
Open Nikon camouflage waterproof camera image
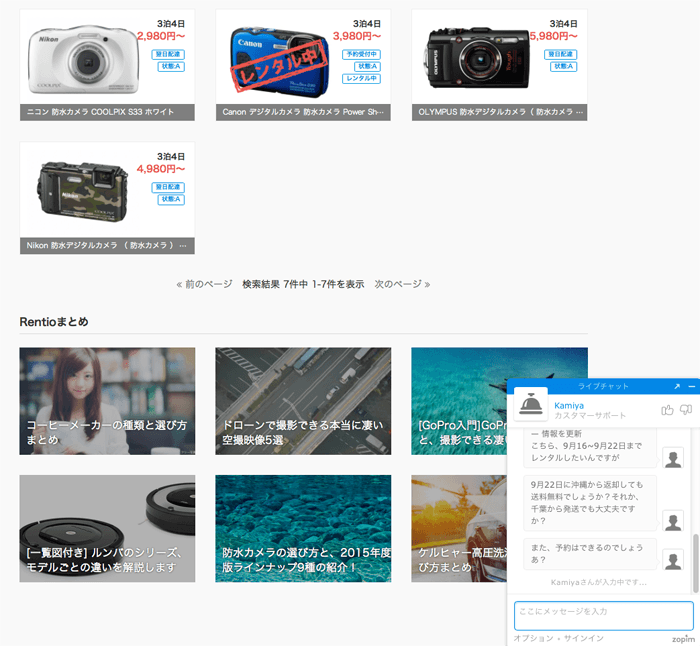click(83, 191)
